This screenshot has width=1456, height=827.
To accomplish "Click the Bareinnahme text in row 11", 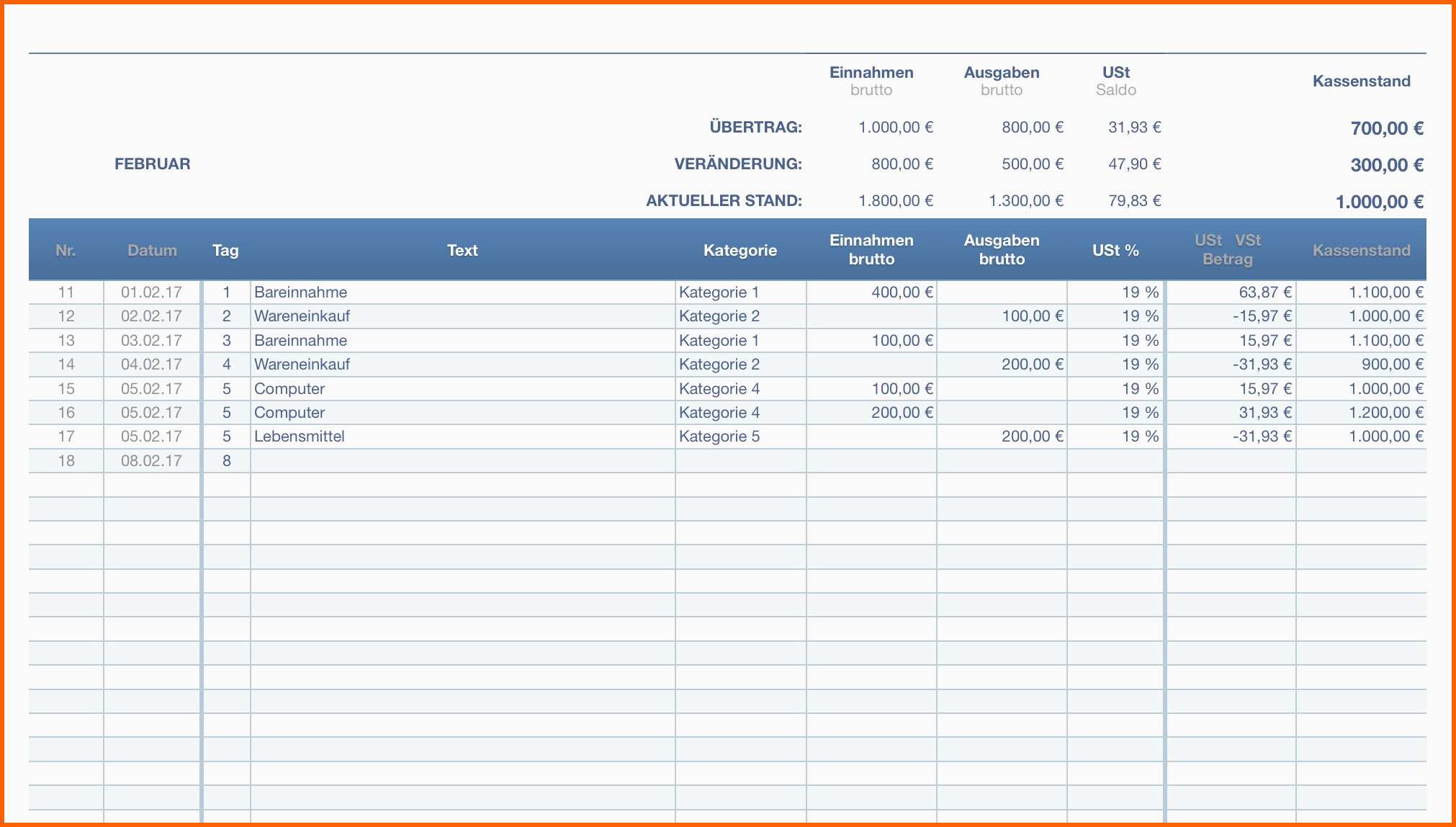I will [301, 292].
